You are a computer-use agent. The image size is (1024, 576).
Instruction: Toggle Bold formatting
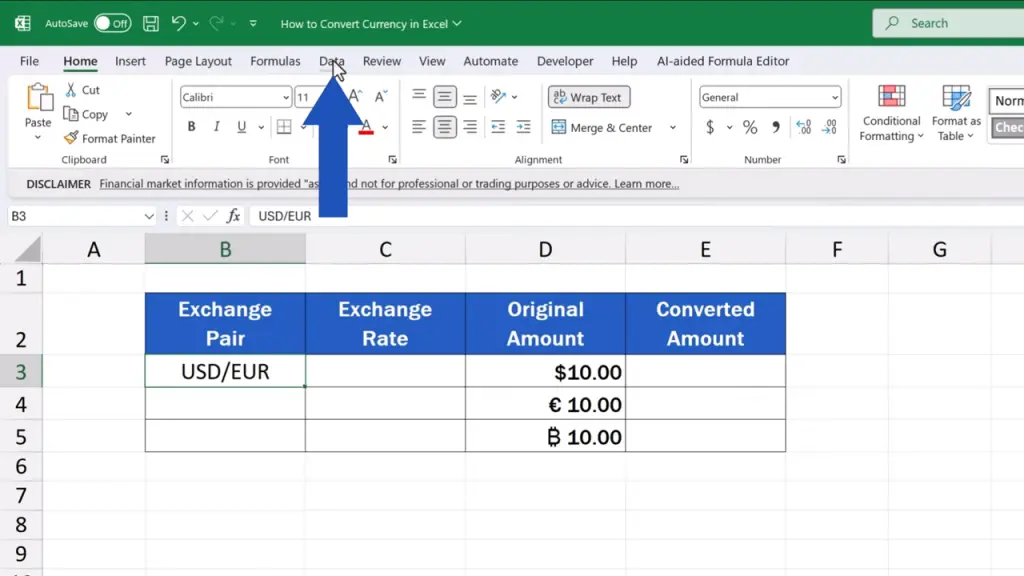point(192,128)
